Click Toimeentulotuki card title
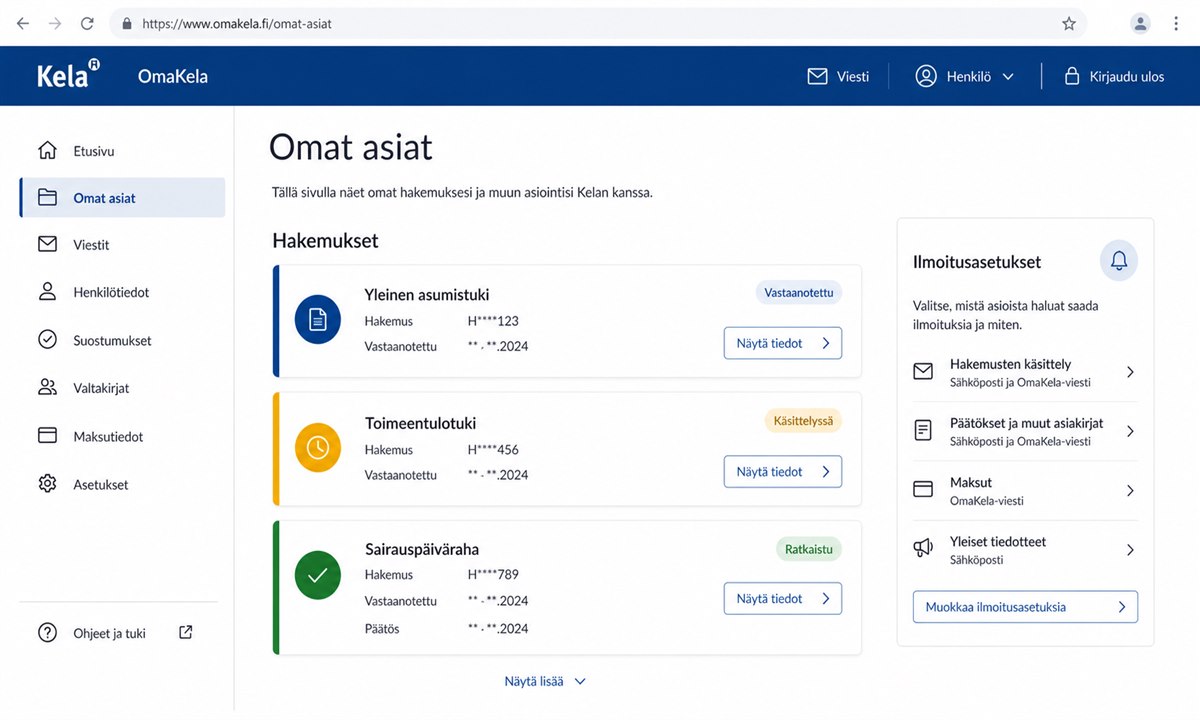The width and height of the screenshot is (1200, 720). (421, 424)
